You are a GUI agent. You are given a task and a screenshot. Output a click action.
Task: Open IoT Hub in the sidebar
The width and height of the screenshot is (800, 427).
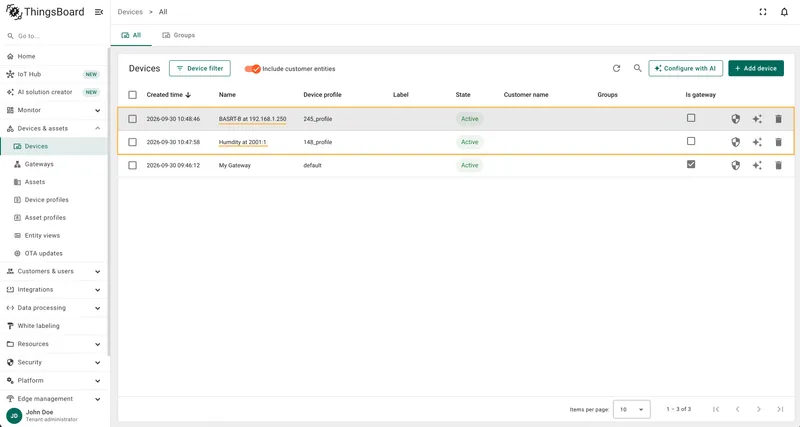click(x=54, y=74)
